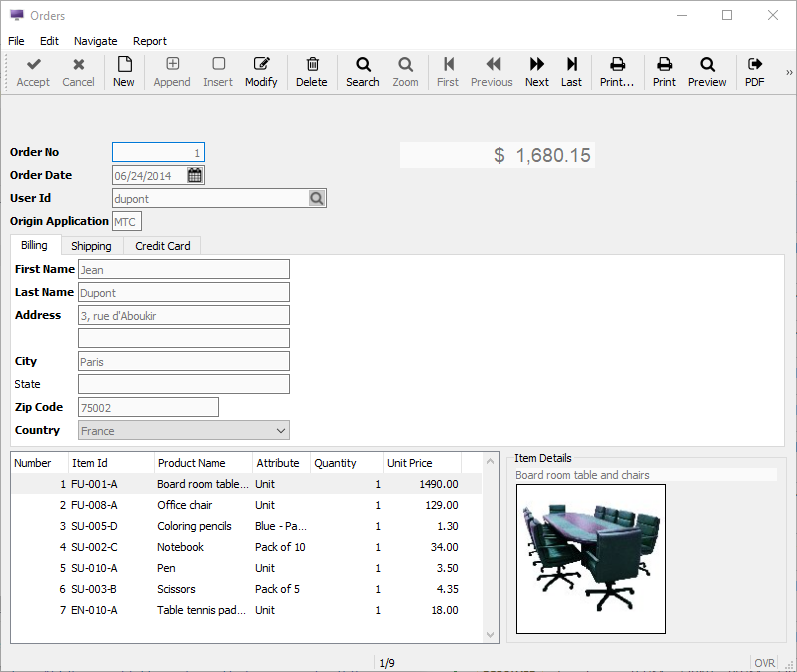Click the Accept checkmark toolbar icon

34,64
